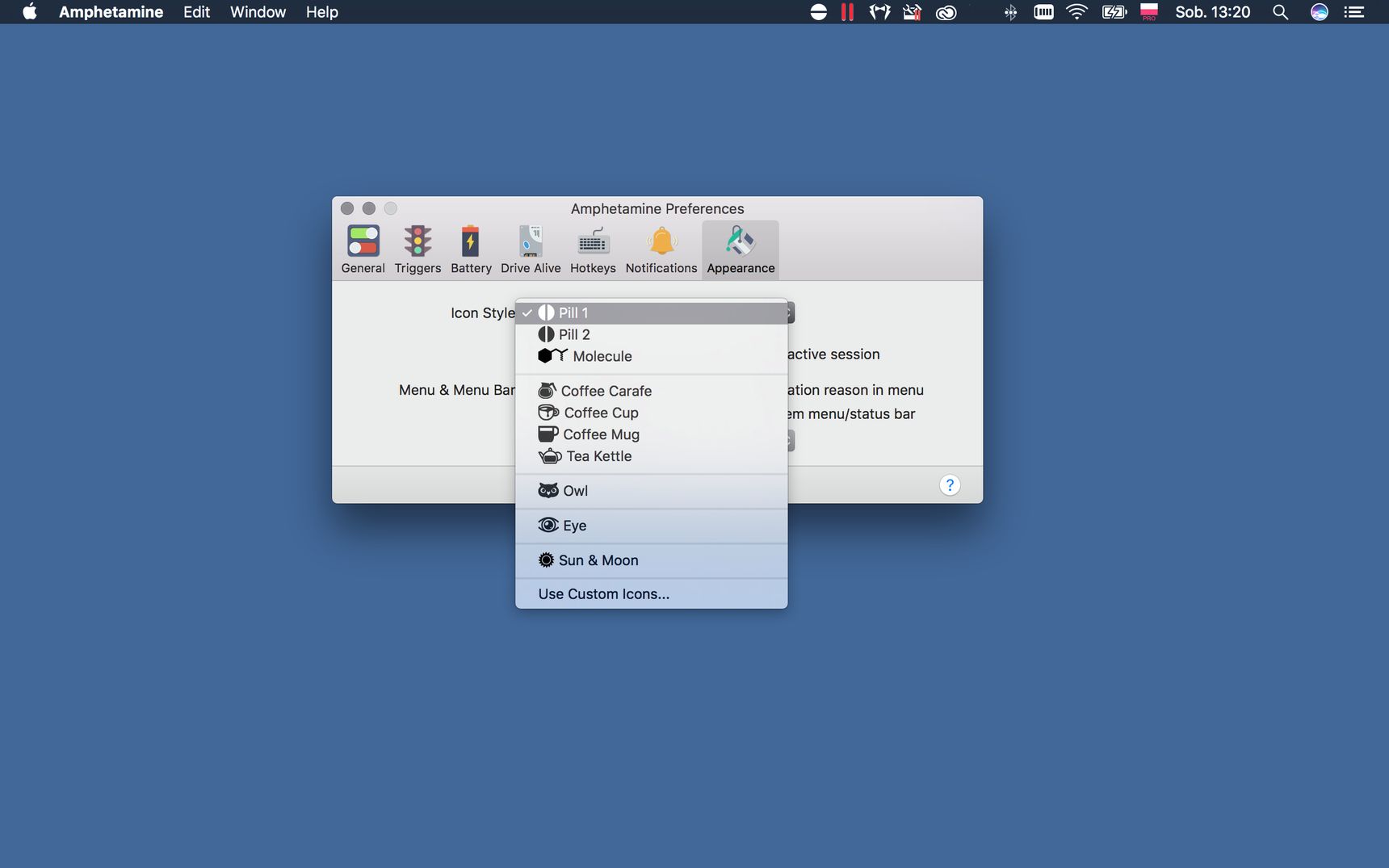Open the Drive Alive pane
1389x868 pixels.
(x=531, y=250)
